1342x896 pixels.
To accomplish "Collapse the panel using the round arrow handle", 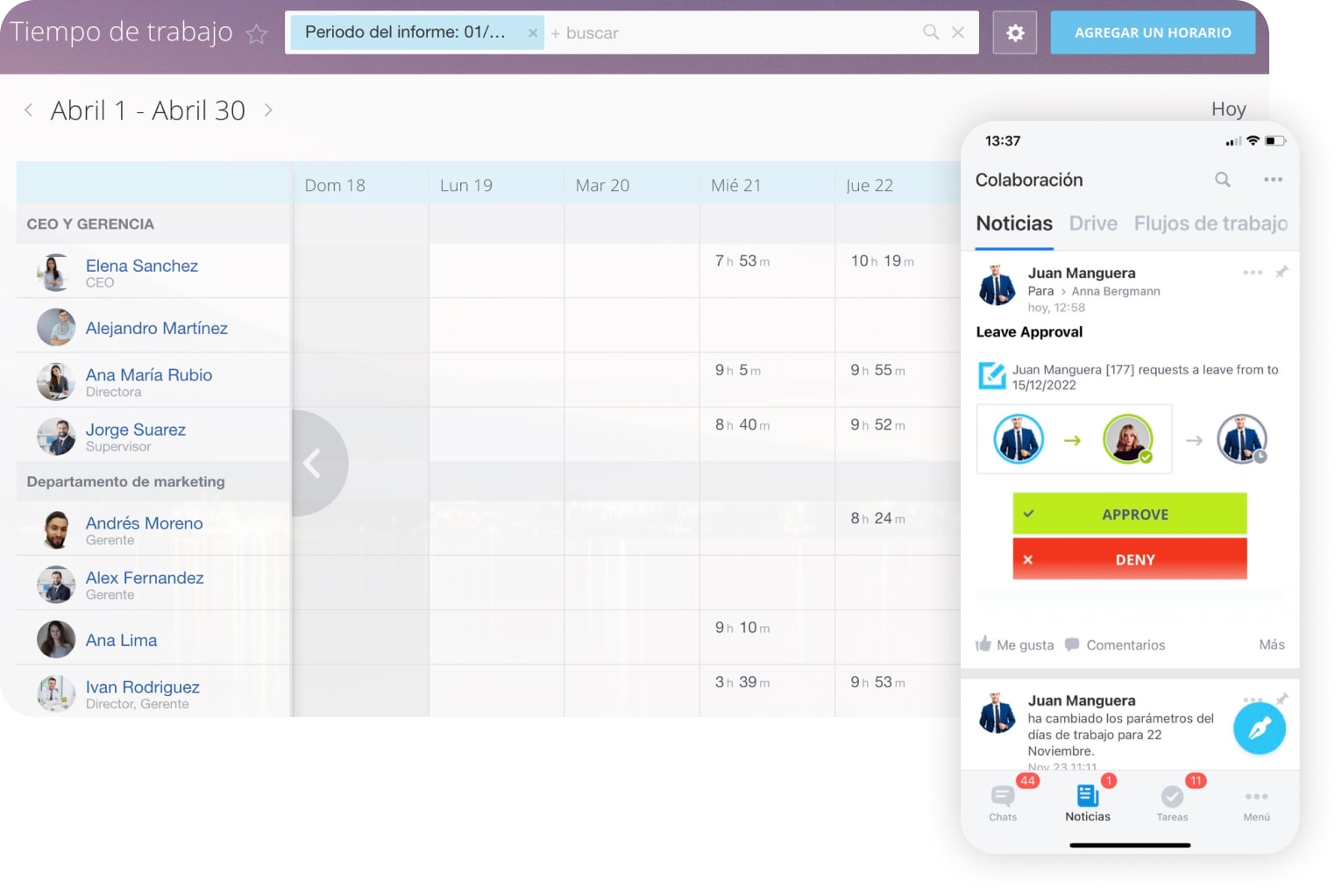I will coord(314,463).
